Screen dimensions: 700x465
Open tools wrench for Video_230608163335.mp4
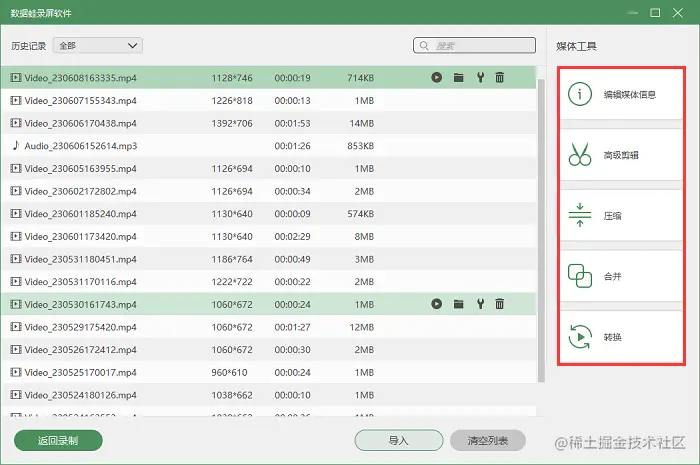pos(480,77)
